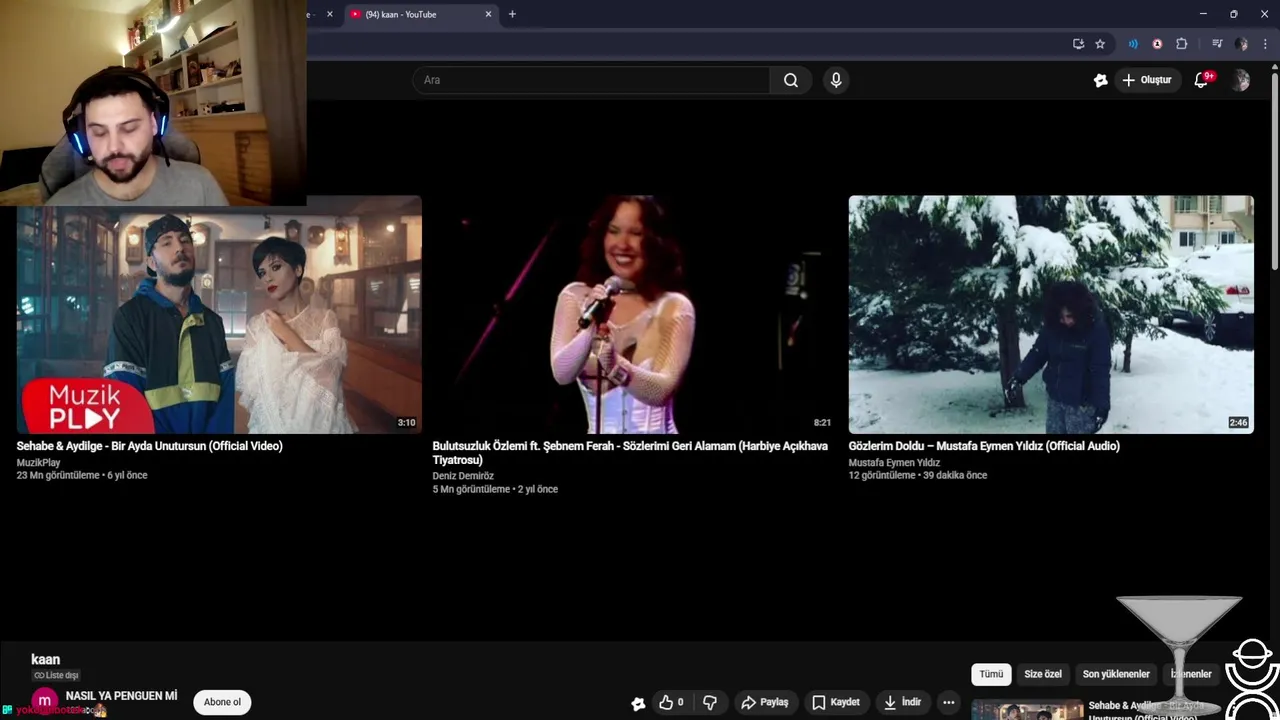Like the video with thumbs-up
Screen dimensions: 1280x720
click(x=671, y=702)
